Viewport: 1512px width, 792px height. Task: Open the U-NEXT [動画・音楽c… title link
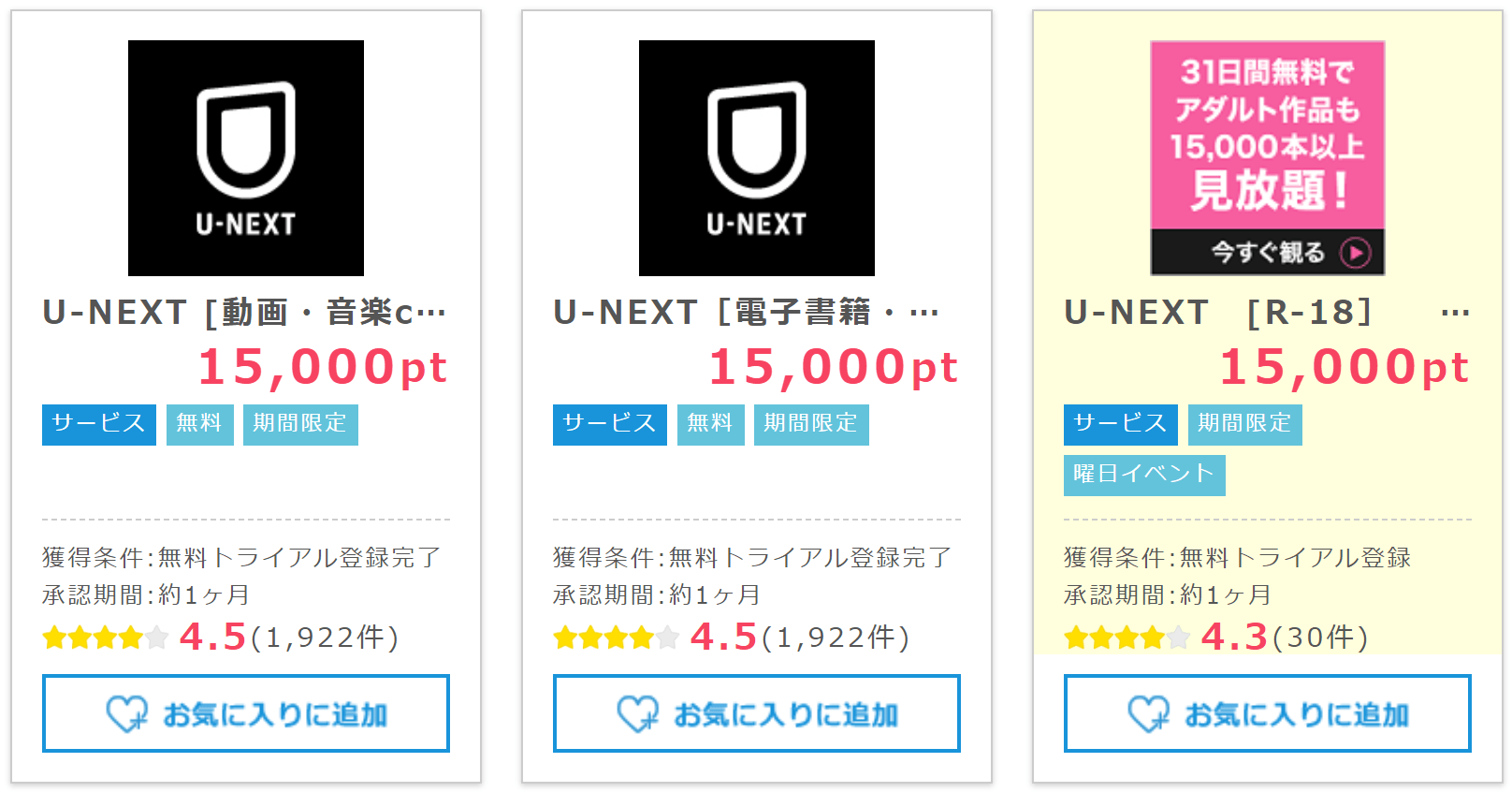(245, 313)
